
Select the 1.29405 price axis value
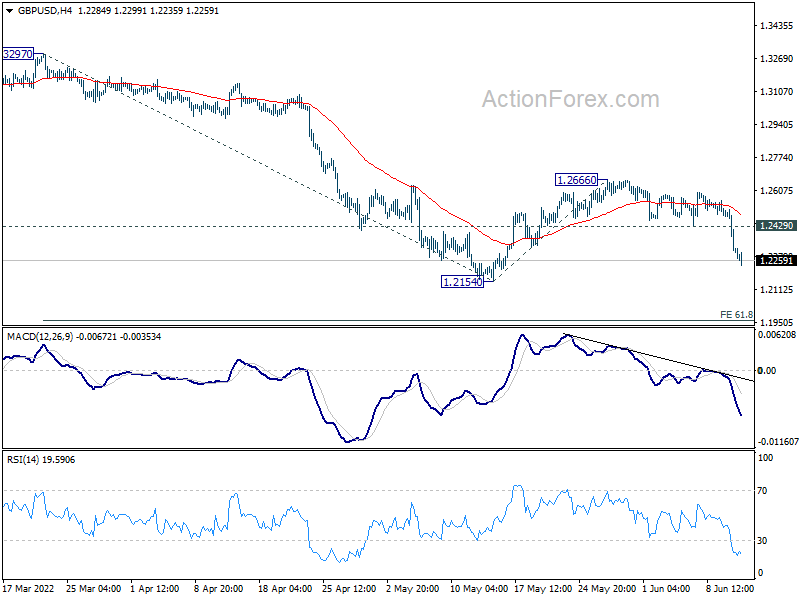pyautogui.click(x=777, y=125)
